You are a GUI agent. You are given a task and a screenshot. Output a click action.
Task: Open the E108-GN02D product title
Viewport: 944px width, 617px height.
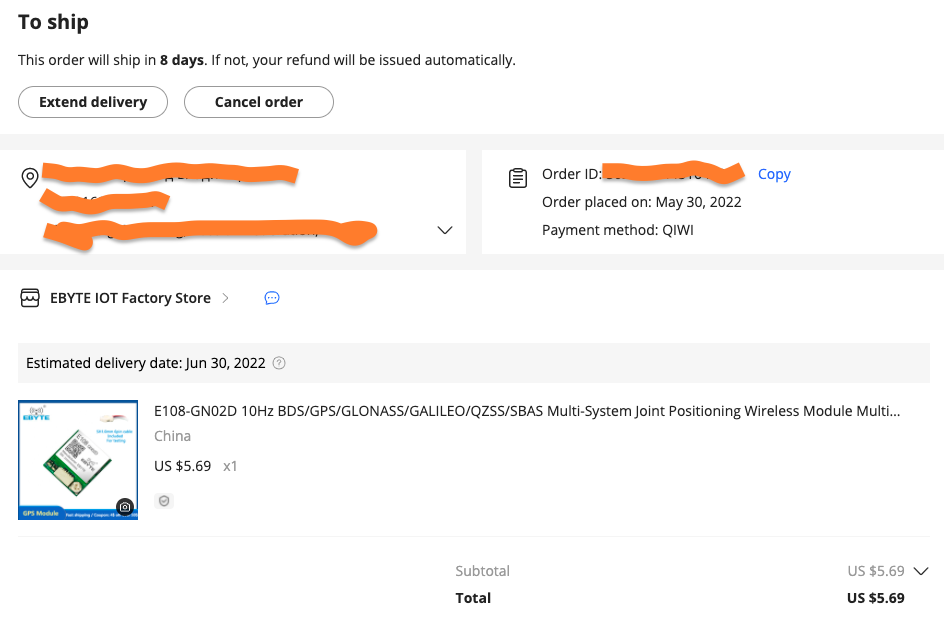[x=527, y=411]
